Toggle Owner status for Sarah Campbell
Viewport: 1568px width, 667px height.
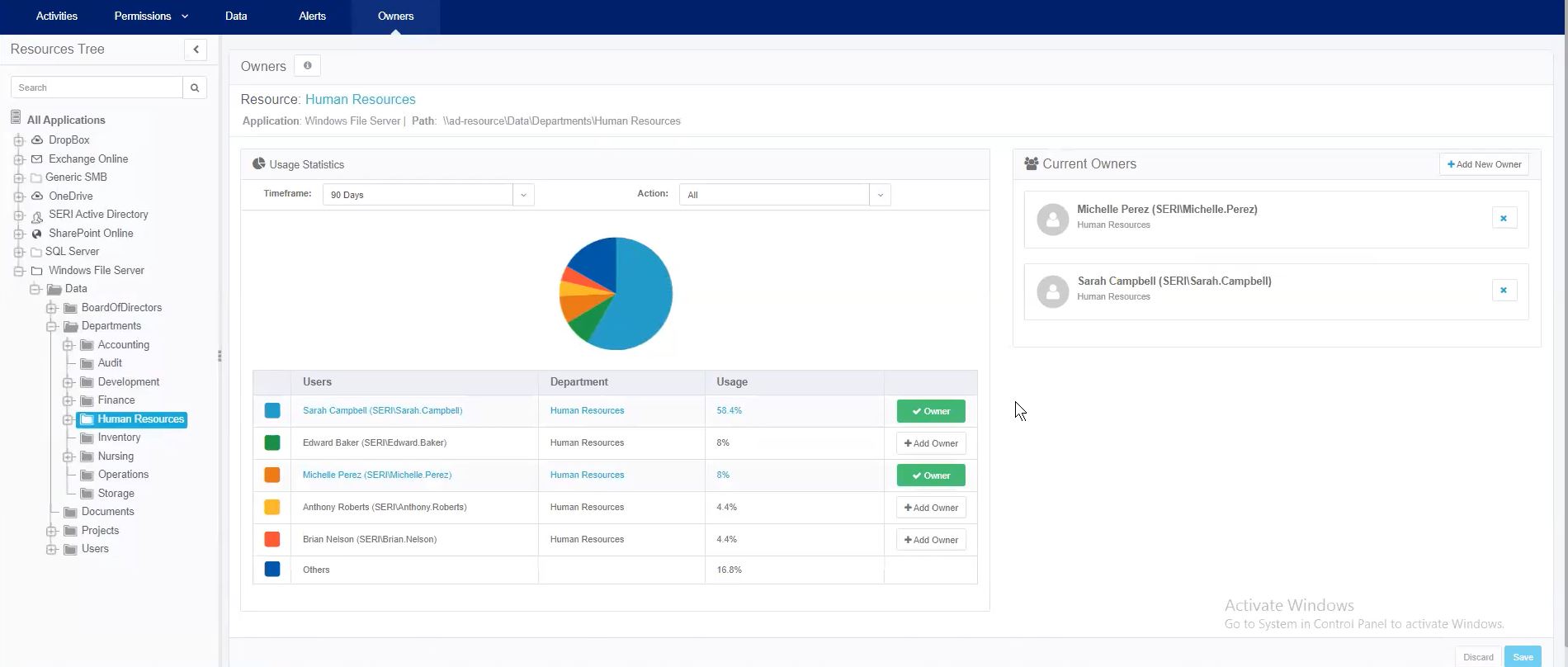(930, 411)
